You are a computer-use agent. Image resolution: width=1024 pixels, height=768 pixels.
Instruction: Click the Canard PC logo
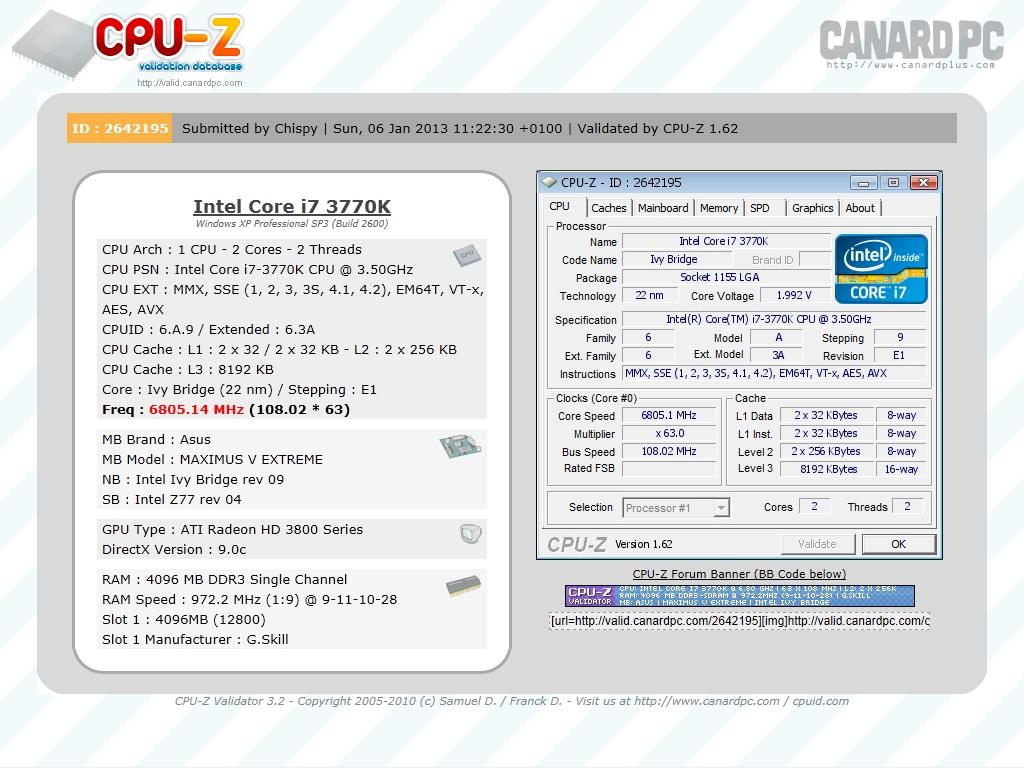(911, 44)
